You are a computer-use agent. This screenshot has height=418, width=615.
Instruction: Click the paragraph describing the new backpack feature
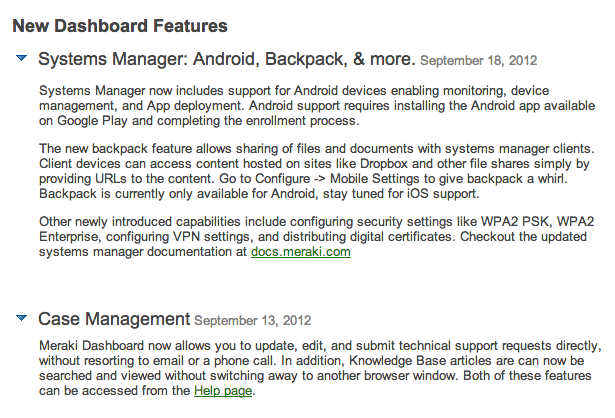tap(317, 171)
